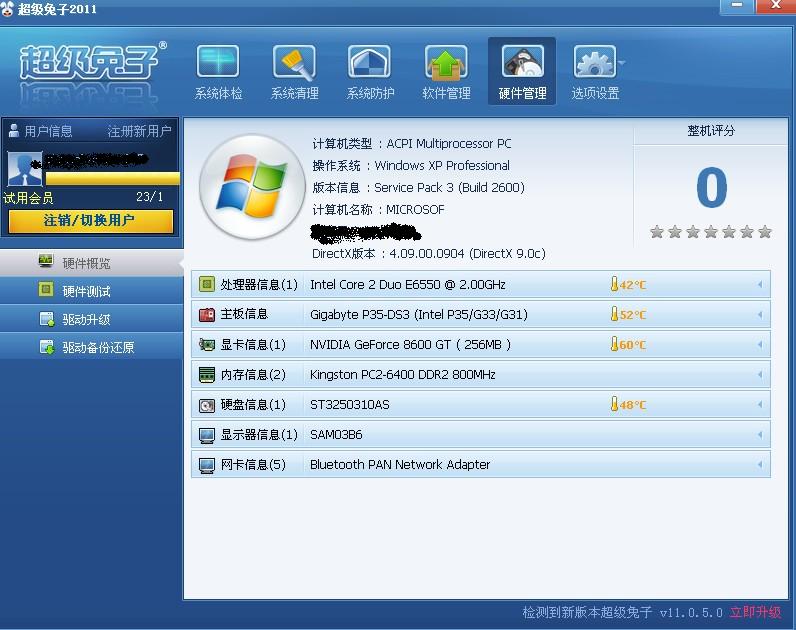Select the 硬件管理 hardware icon

tap(522, 63)
